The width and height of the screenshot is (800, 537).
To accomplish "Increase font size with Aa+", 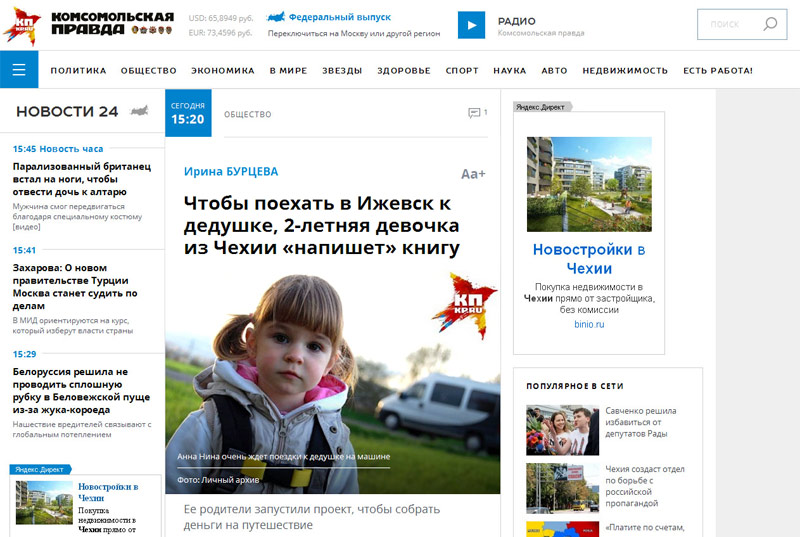I will [473, 174].
